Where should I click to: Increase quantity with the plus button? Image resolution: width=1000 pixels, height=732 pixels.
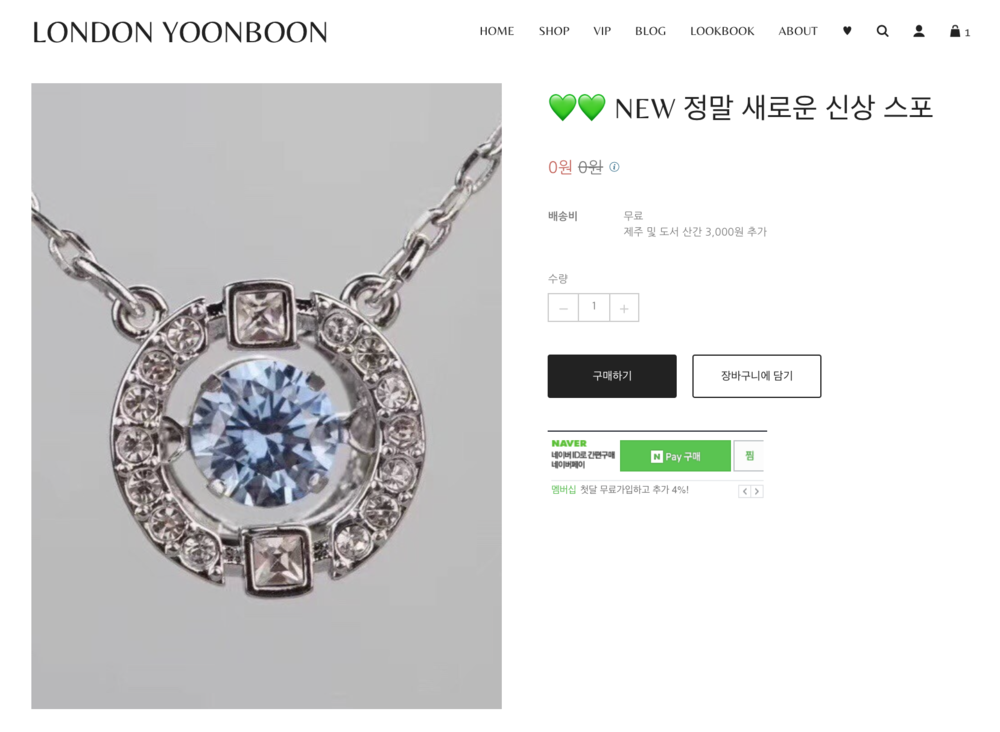(624, 308)
